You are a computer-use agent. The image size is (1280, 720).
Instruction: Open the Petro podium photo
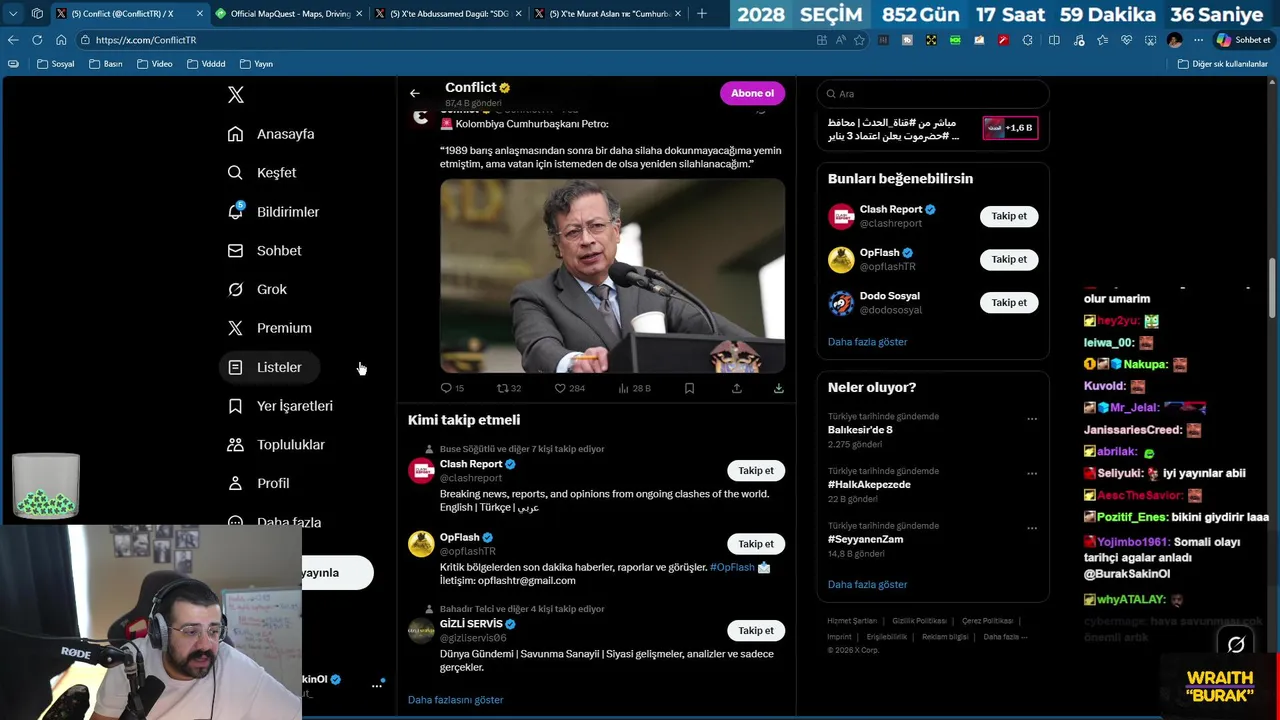point(612,276)
